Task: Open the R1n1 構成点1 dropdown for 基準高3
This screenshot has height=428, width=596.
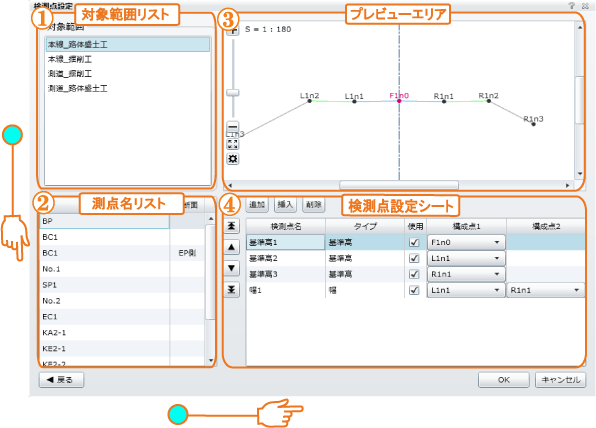Action: [x=466, y=274]
